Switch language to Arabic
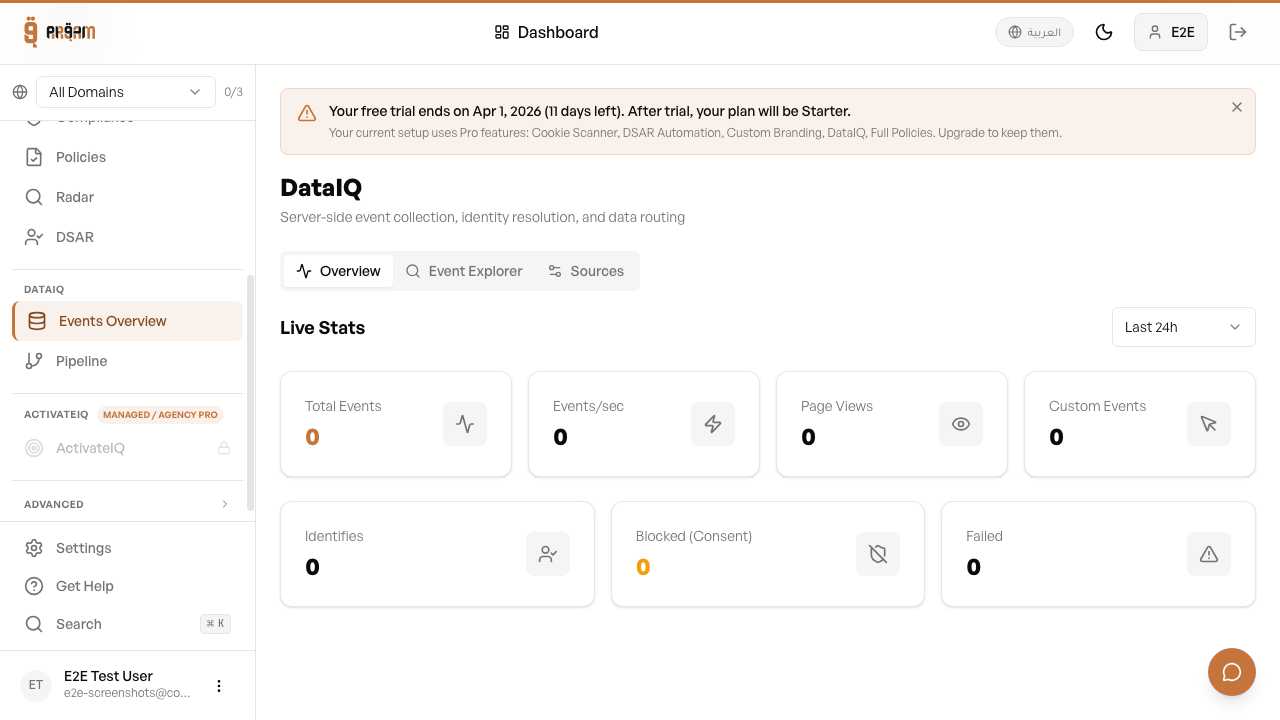 [x=1034, y=32]
